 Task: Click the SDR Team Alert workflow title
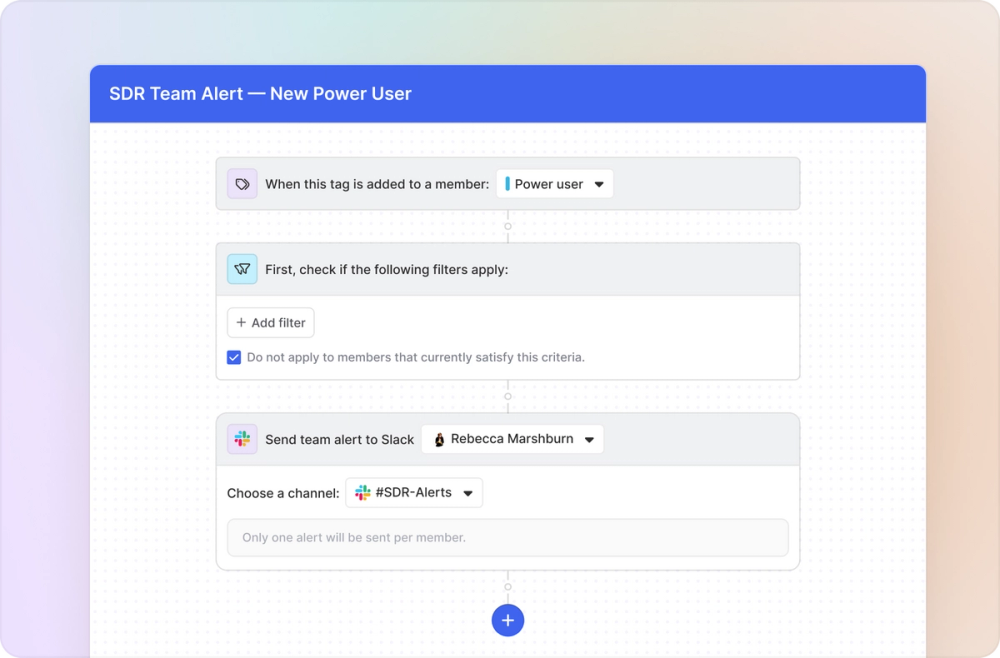coord(260,94)
